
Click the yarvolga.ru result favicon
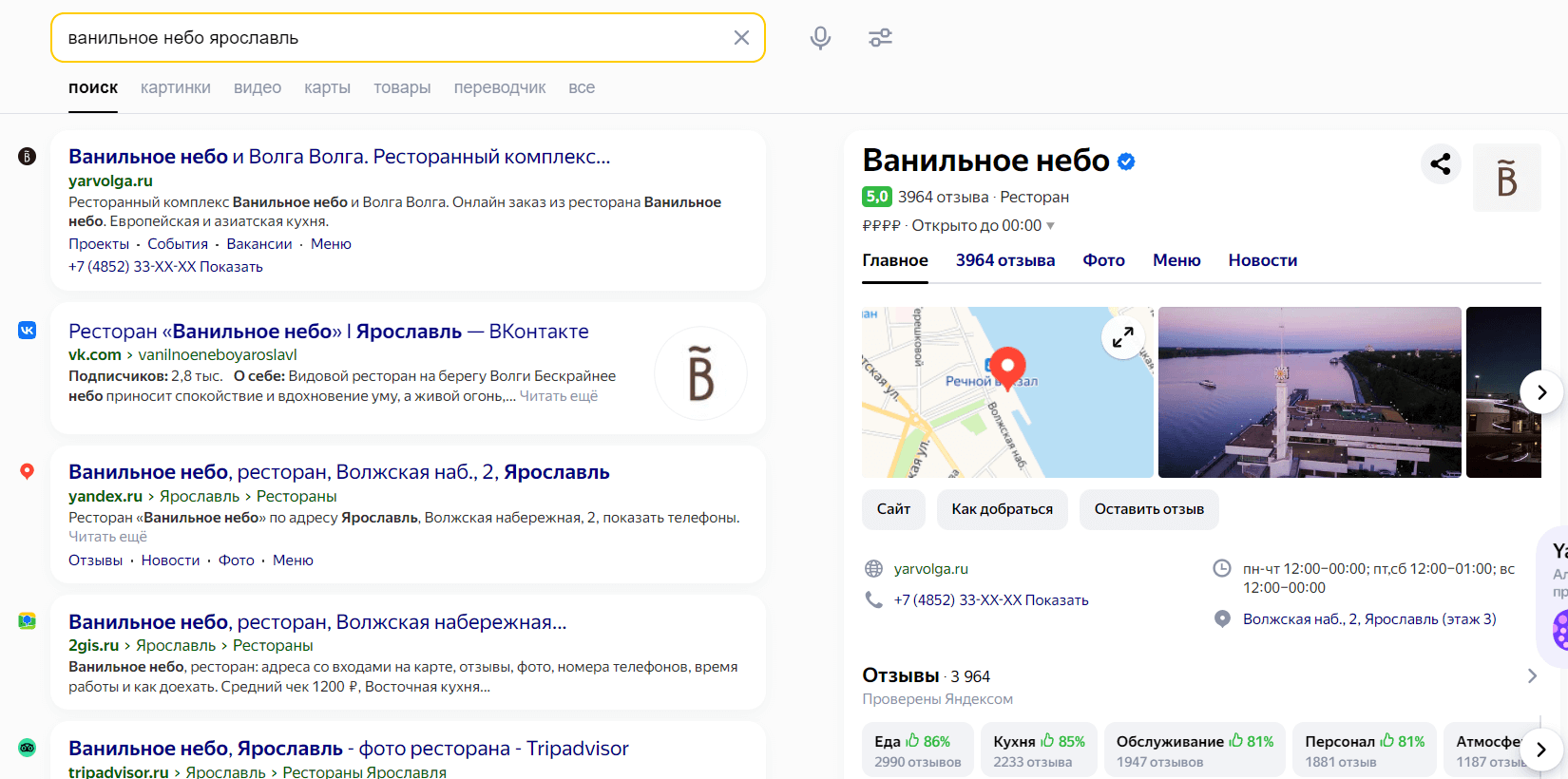coord(27,156)
